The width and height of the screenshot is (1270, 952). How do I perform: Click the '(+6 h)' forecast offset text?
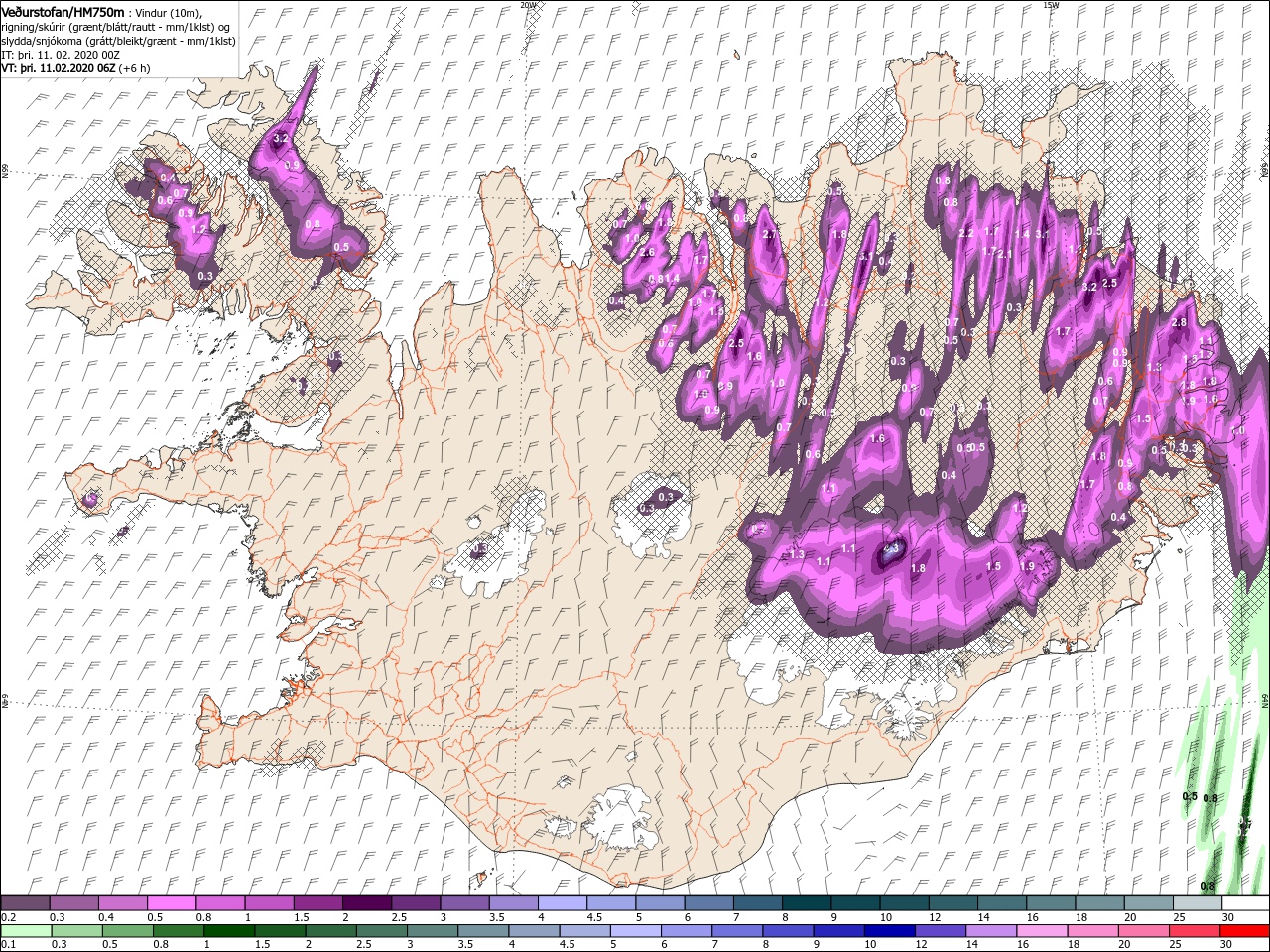tap(135, 68)
